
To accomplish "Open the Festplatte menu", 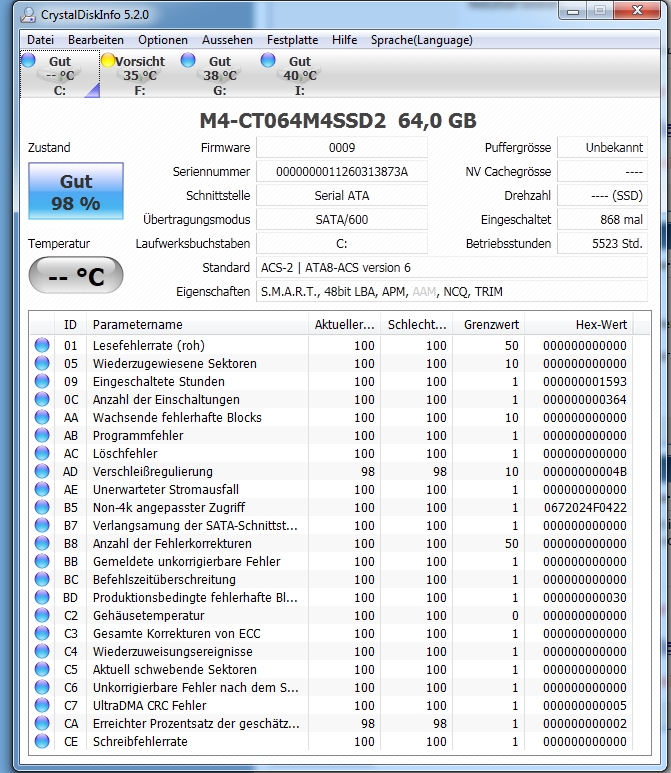I will coord(292,40).
